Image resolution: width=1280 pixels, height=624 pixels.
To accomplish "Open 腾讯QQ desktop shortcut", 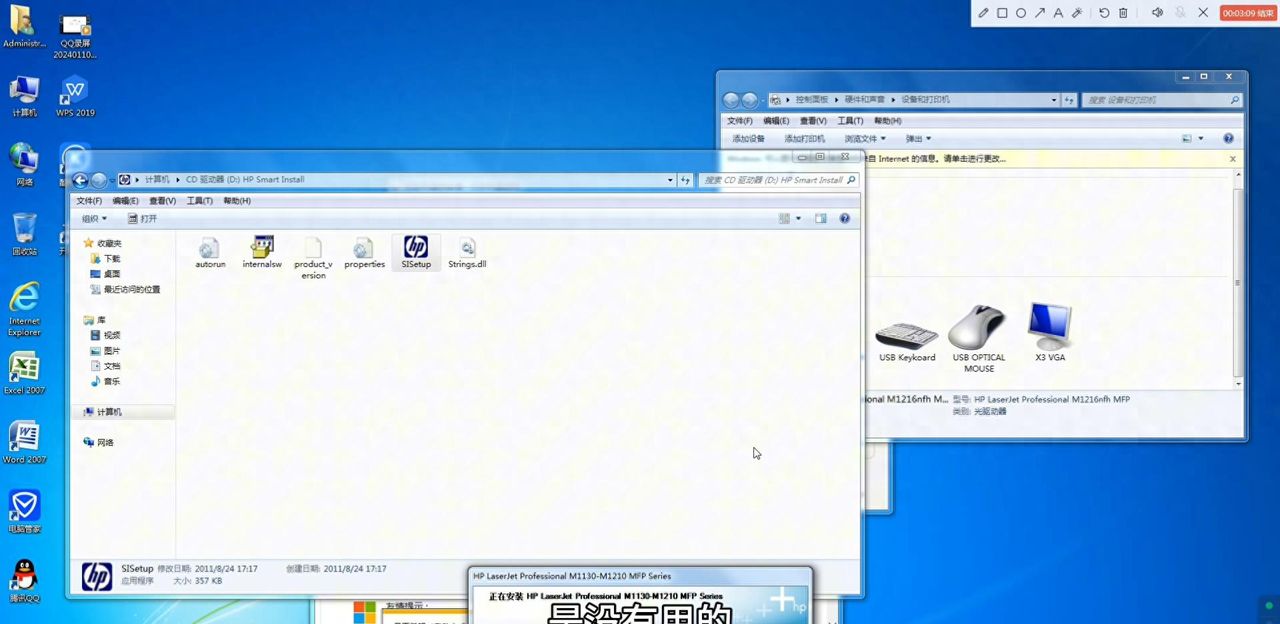I will 24,581.
